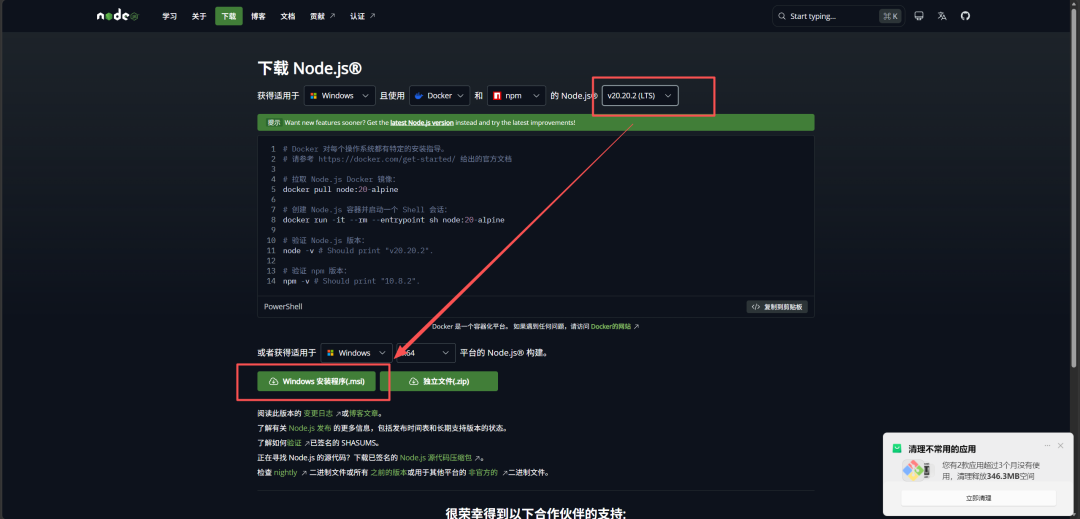Open the 博客文章 link

[x=363, y=414]
